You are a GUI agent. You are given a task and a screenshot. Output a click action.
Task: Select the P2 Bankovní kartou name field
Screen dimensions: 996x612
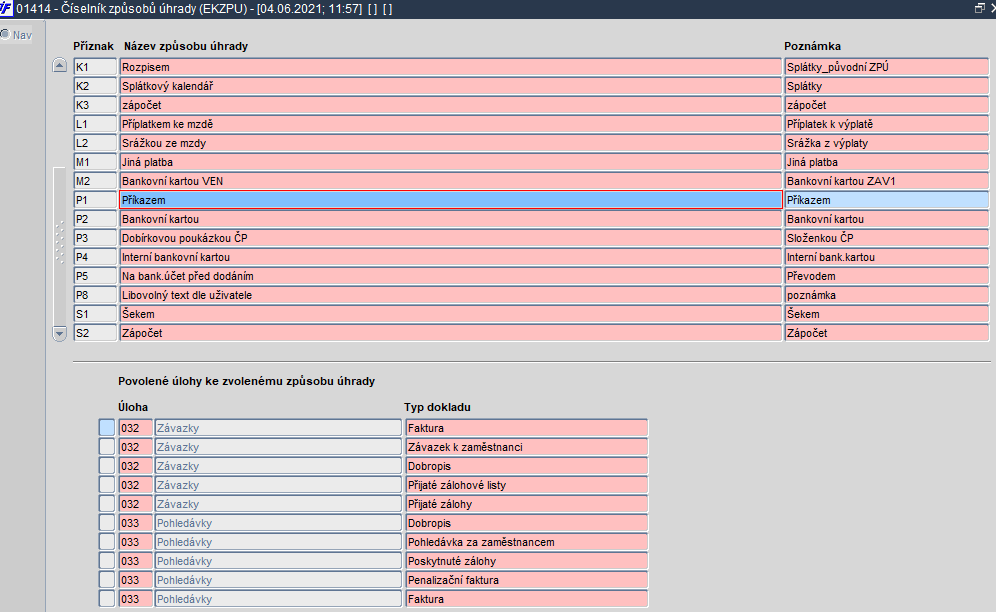click(450, 219)
